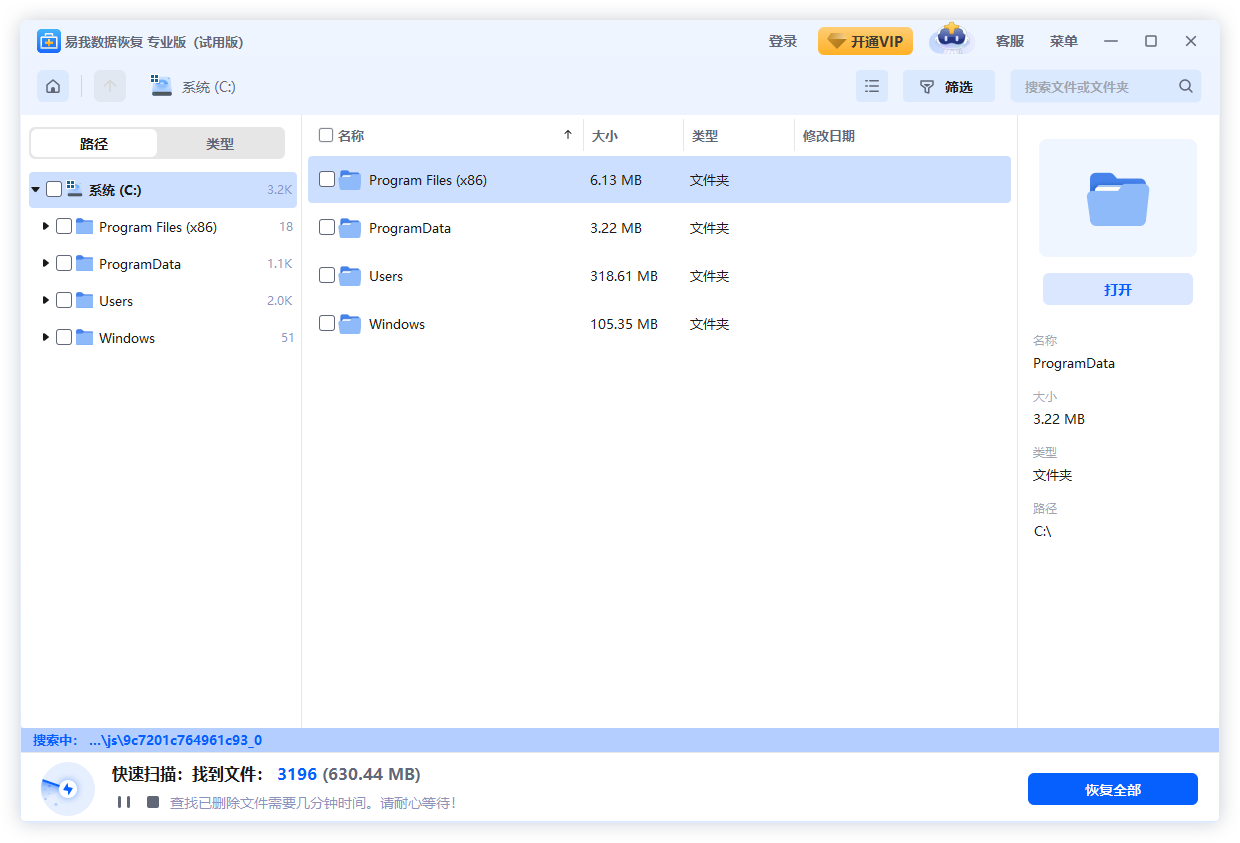Viewport: 1240px width, 843px height.
Task: Click the search magnifier icon
Action: (x=1185, y=86)
